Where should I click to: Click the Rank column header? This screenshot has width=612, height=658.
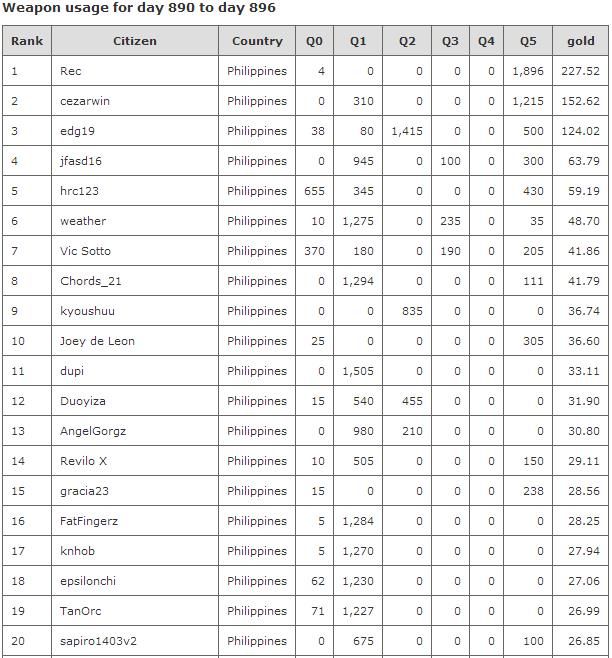click(27, 41)
